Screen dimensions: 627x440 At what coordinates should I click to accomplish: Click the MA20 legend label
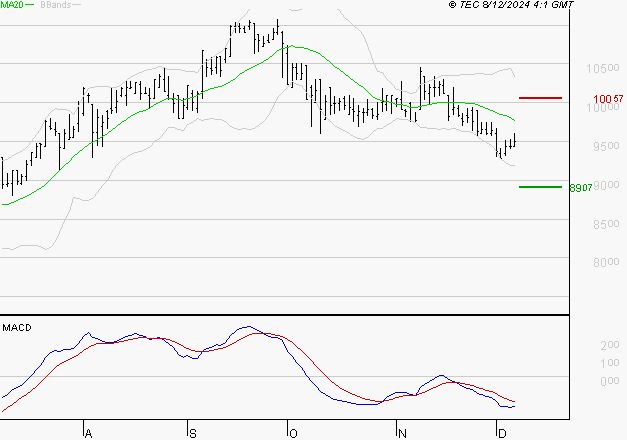pyautogui.click(x=12, y=4)
